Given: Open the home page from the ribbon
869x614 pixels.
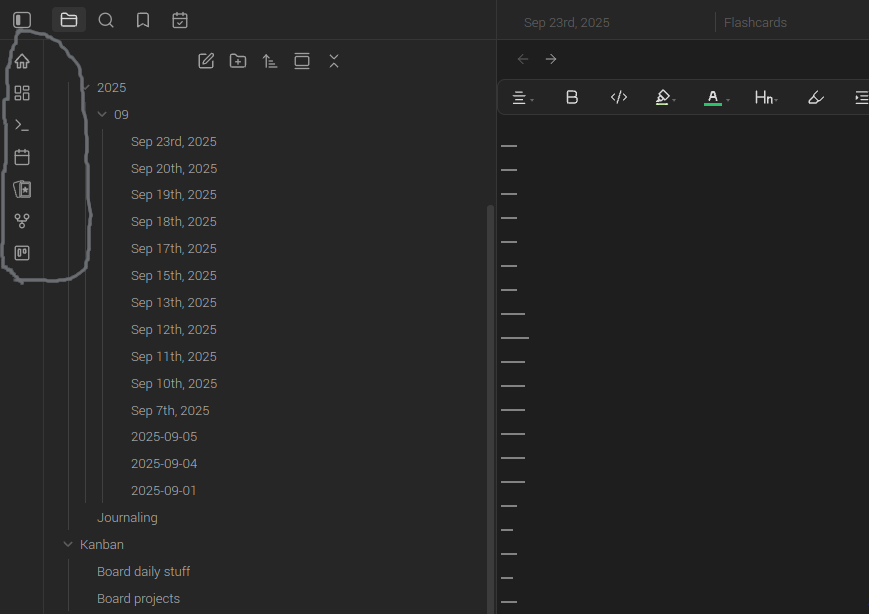Looking at the screenshot, I should pyautogui.click(x=22, y=61).
